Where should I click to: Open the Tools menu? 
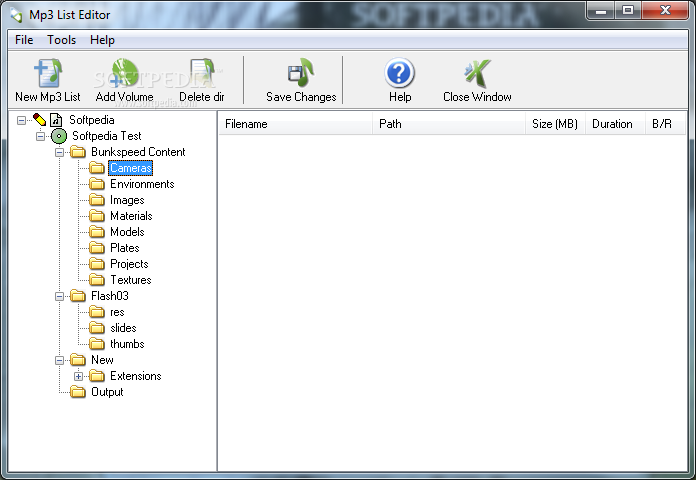click(62, 40)
